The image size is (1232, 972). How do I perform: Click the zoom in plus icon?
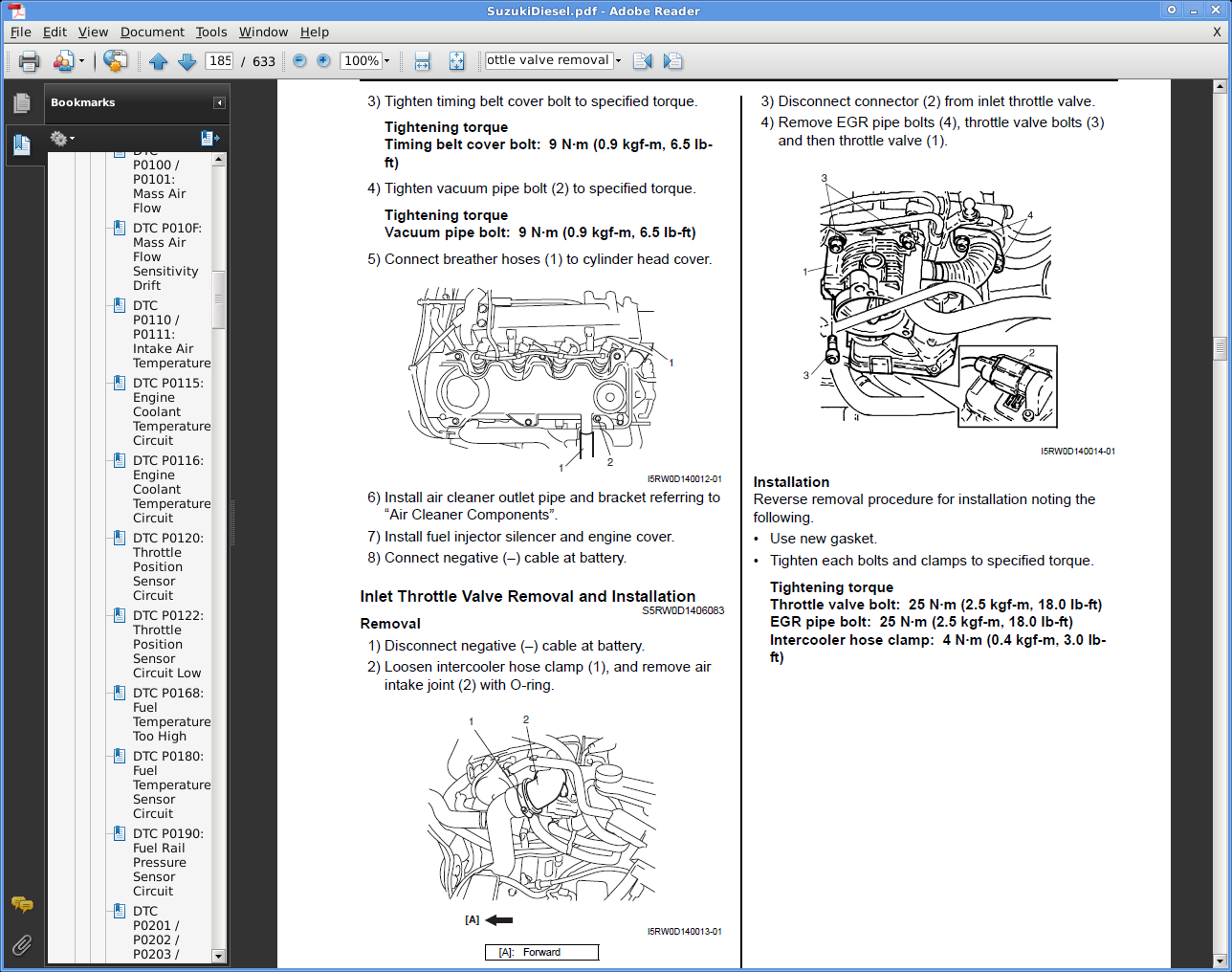click(324, 61)
